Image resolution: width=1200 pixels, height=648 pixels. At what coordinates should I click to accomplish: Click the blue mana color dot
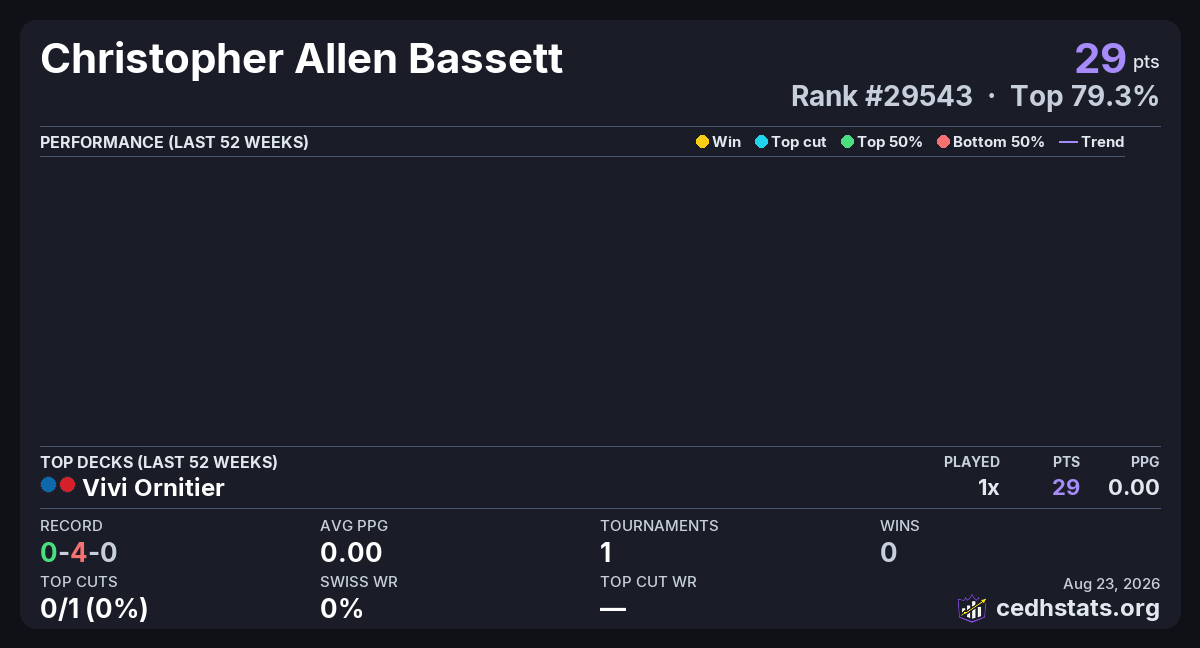tap(48, 485)
